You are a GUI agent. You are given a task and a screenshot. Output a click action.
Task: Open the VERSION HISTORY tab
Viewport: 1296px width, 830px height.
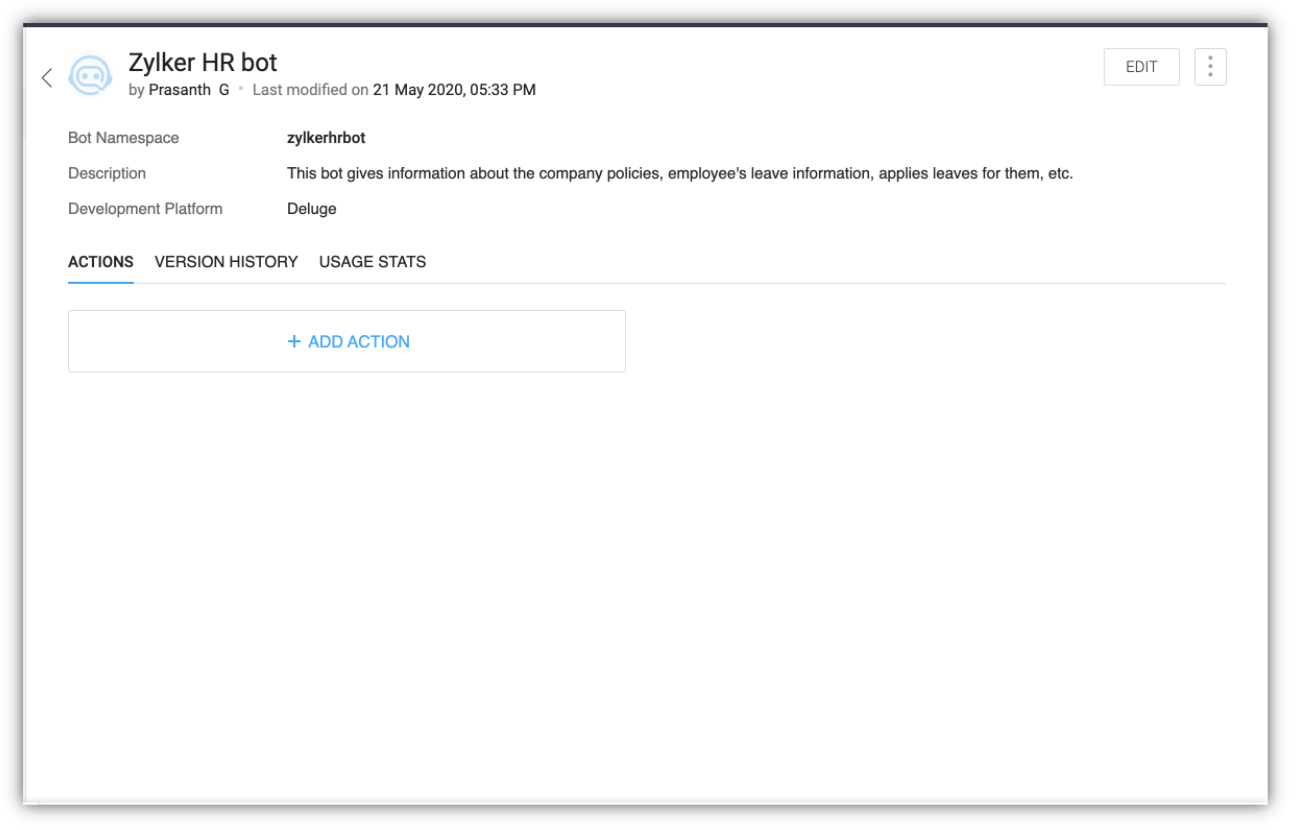226,262
